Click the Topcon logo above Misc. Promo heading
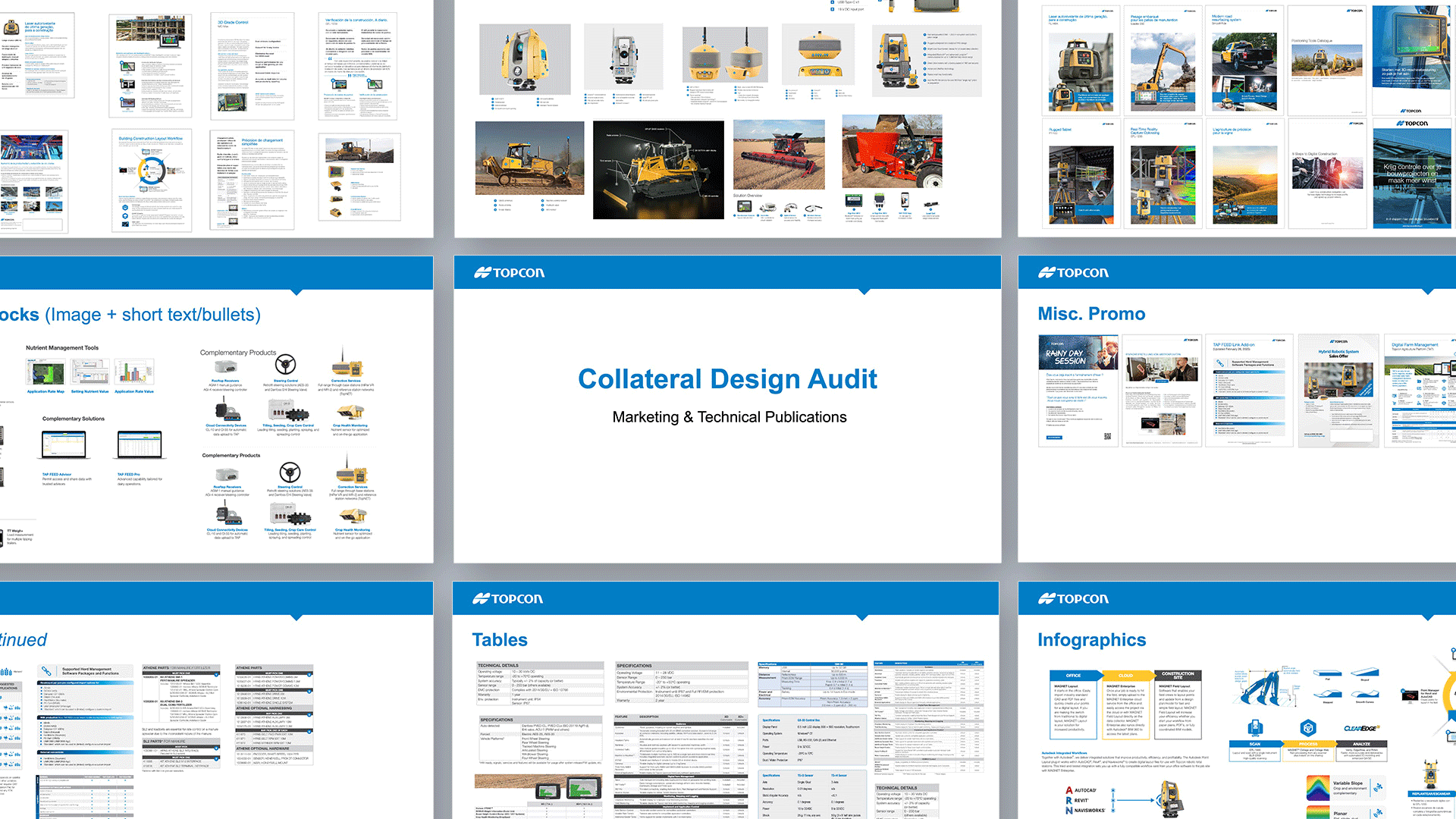The image size is (1456, 819). (1073, 273)
